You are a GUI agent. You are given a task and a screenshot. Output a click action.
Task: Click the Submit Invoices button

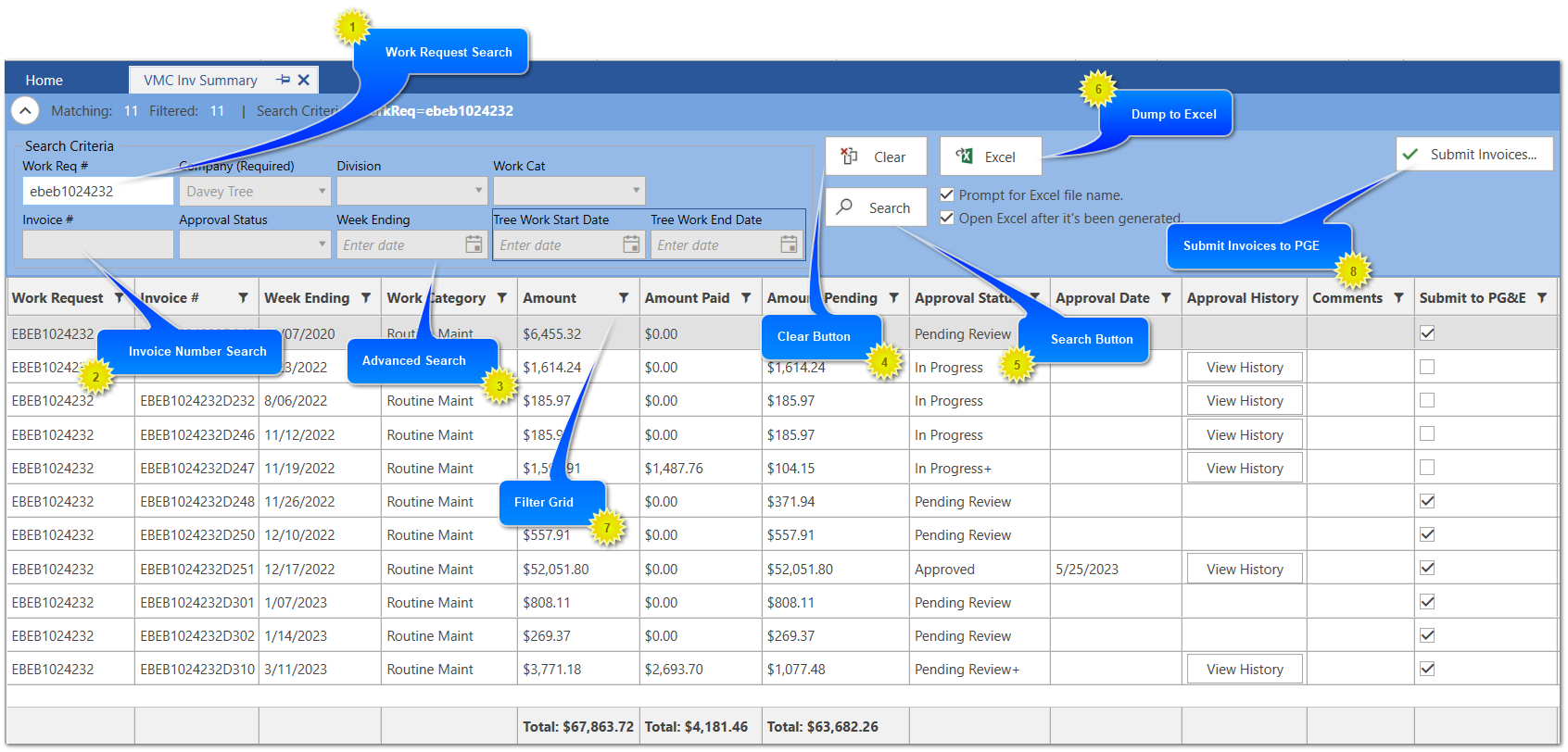[1473, 155]
